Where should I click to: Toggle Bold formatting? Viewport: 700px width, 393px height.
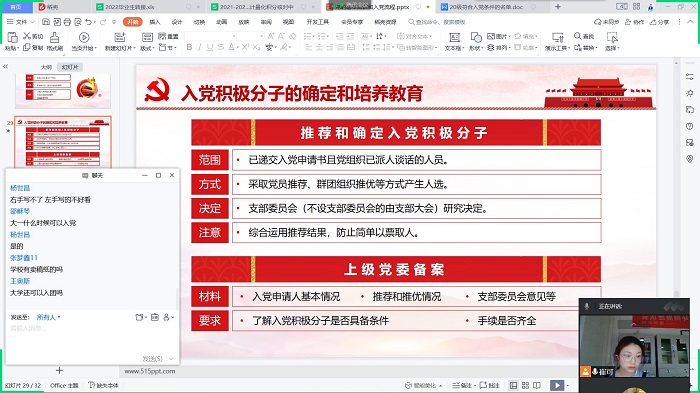click(189, 47)
